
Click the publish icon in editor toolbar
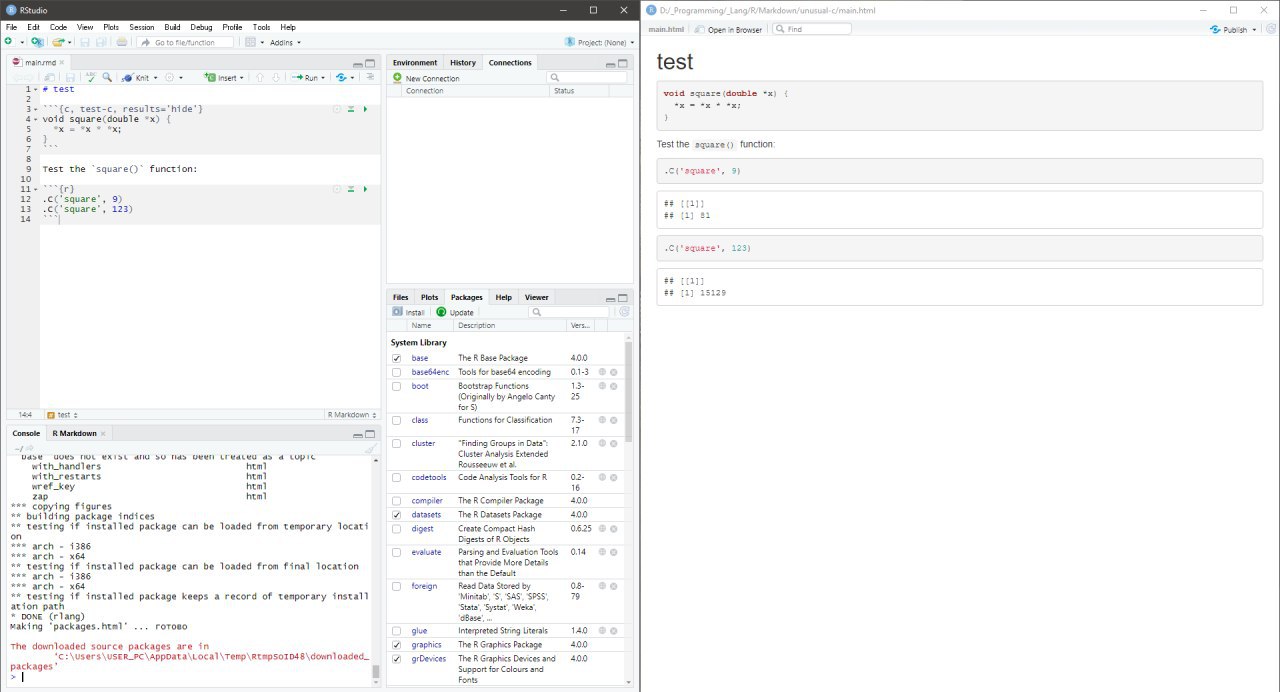pyautogui.click(x=343, y=77)
